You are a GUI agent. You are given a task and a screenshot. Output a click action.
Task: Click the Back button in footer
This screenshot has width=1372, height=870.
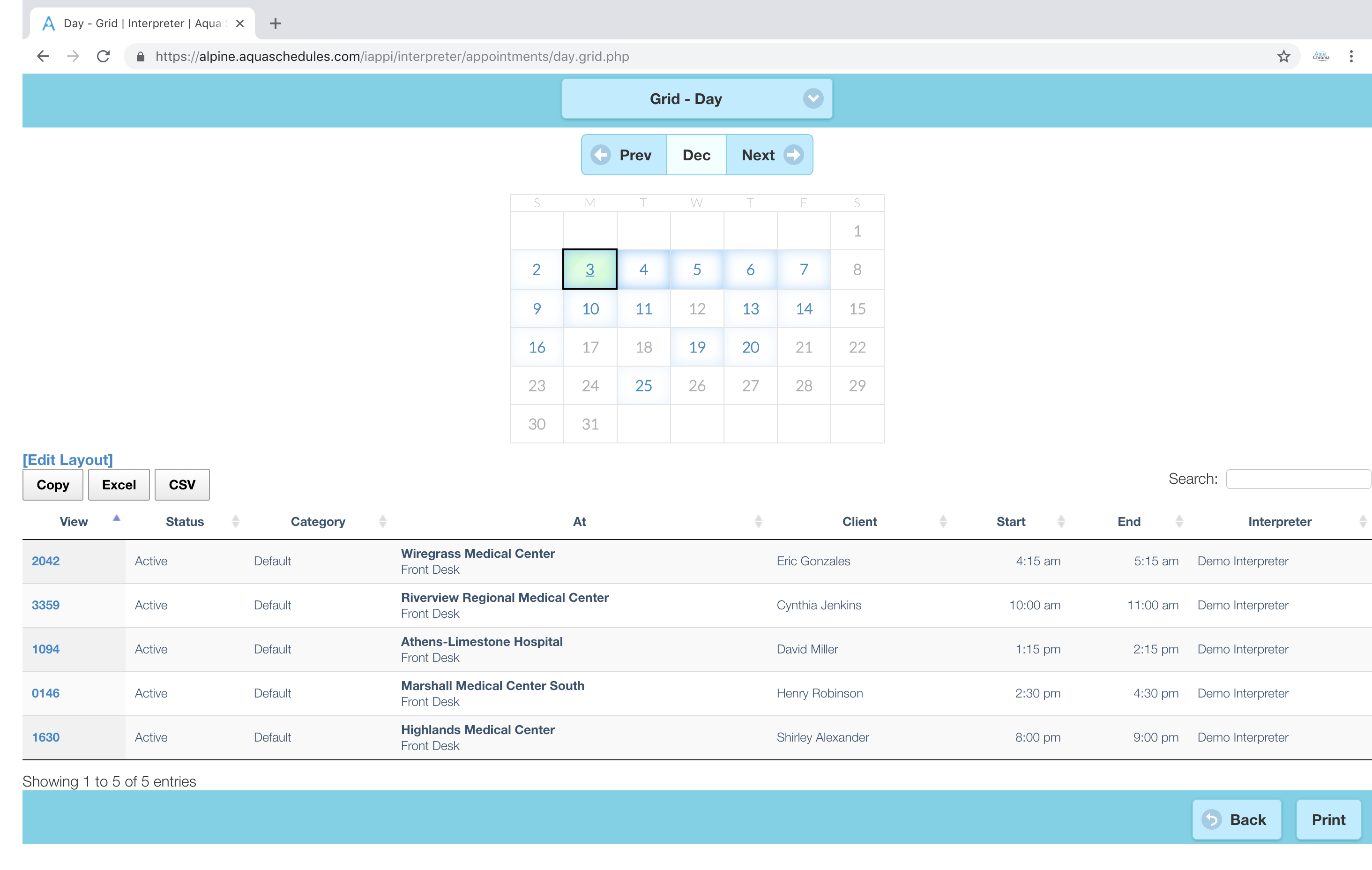click(1237, 819)
